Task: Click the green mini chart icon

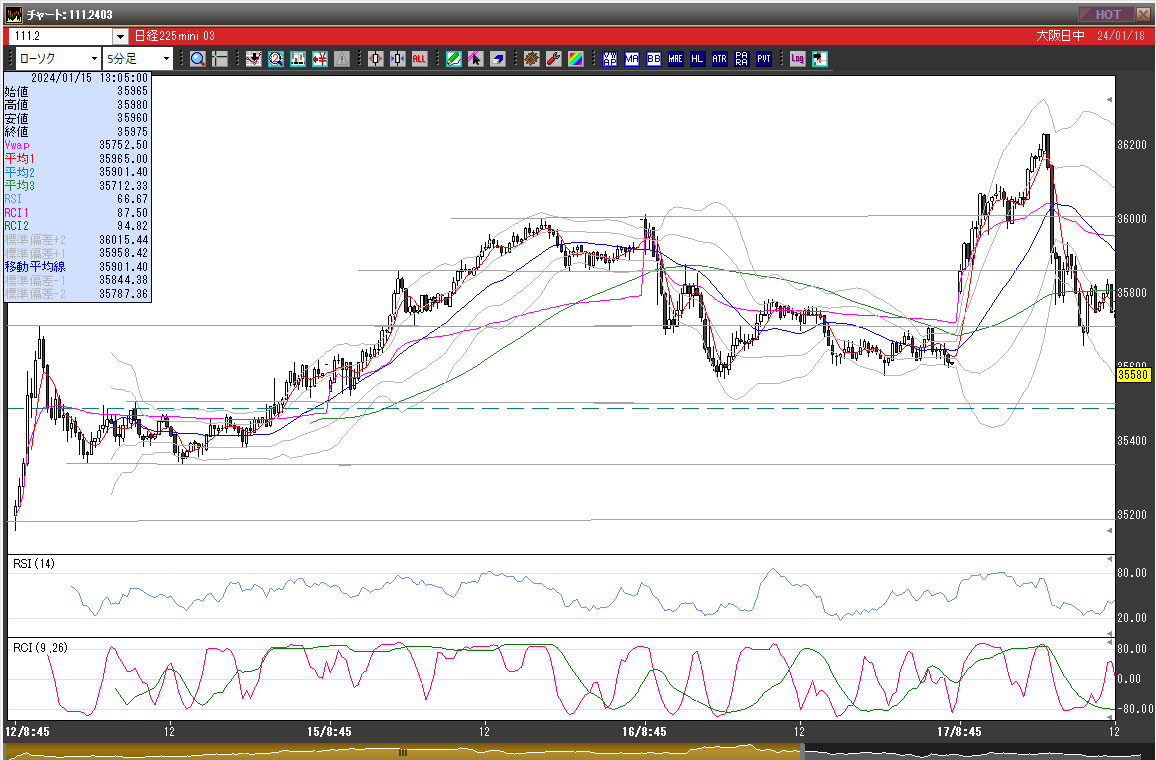Action: (298, 59)
